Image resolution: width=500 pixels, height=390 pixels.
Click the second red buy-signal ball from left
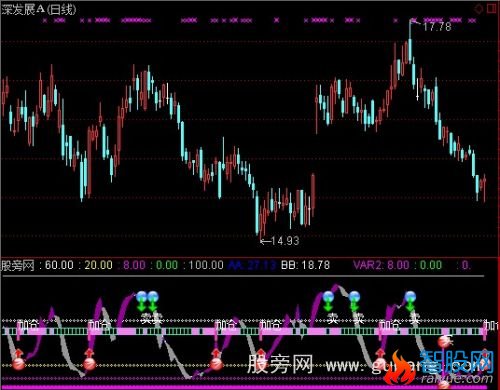click(90, 364)
